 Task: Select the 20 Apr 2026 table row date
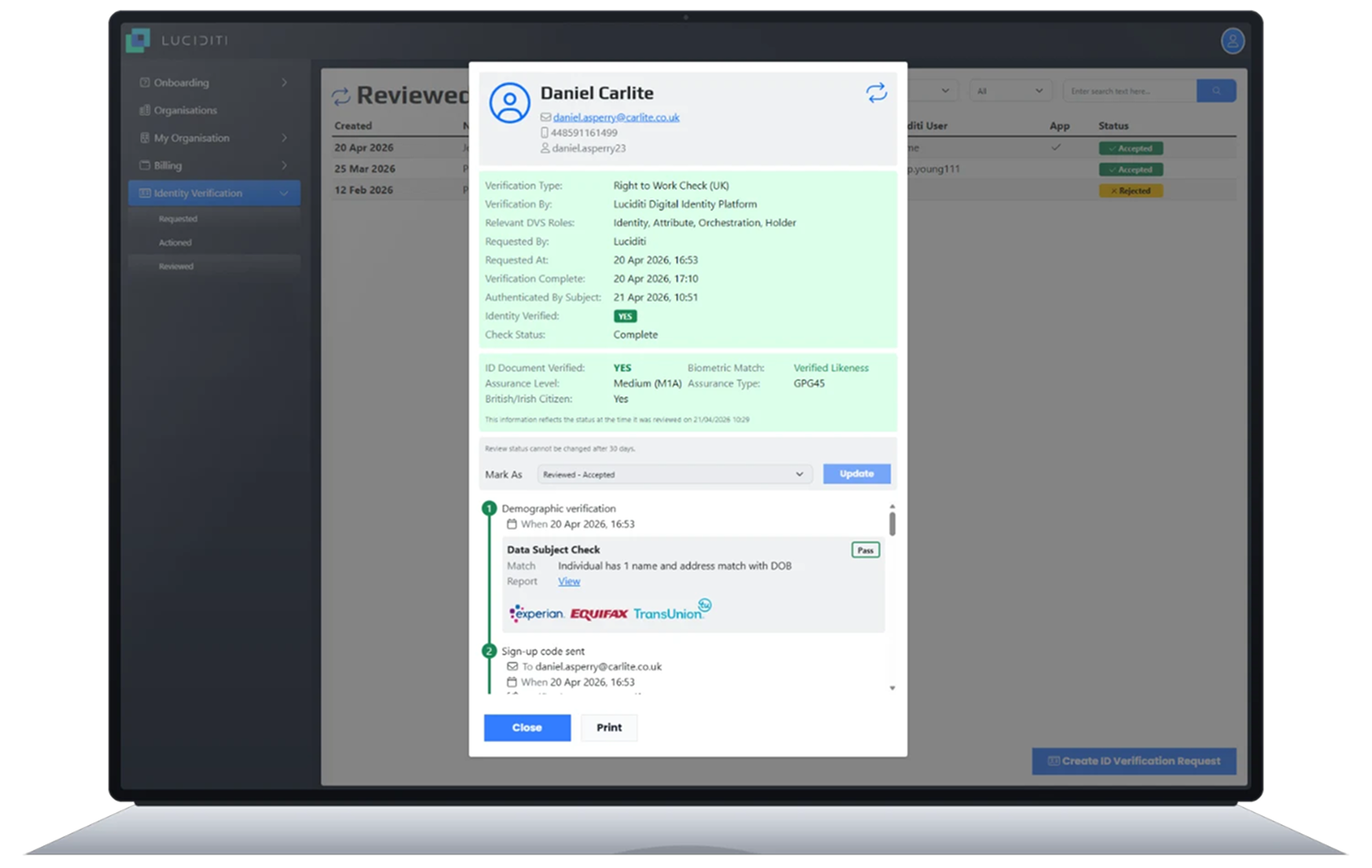point(364,147)
